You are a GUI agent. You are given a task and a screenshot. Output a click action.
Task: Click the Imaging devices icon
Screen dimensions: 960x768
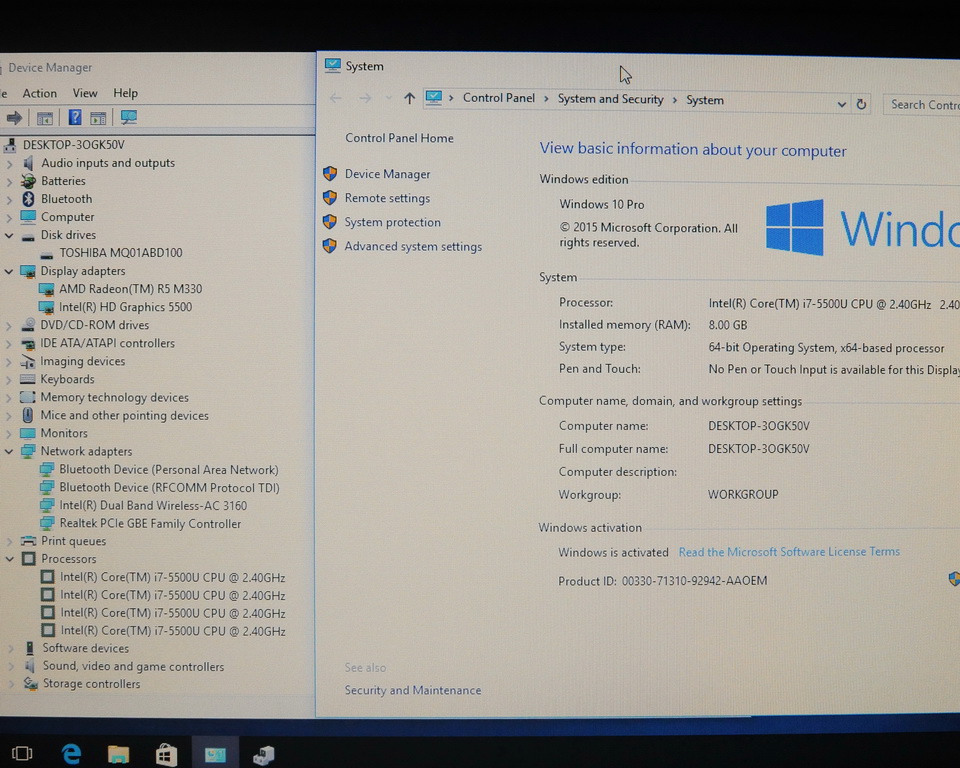(28, 361)
